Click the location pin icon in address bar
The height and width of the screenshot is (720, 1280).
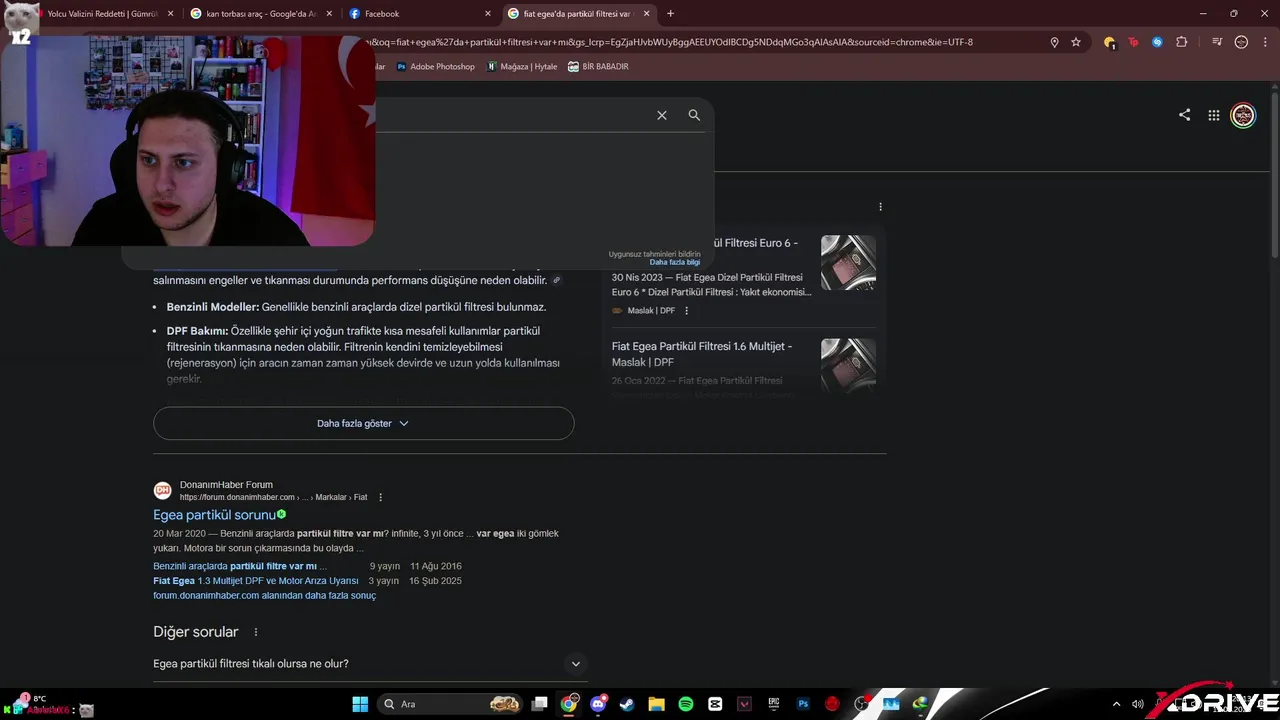(x=1054, y=42)
